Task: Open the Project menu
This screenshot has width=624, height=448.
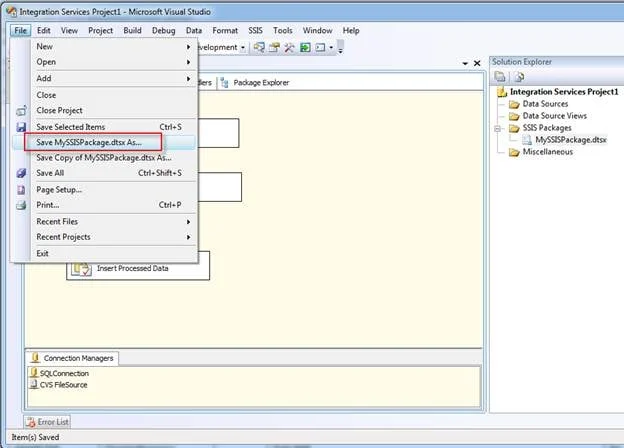Action: point(100,31)
